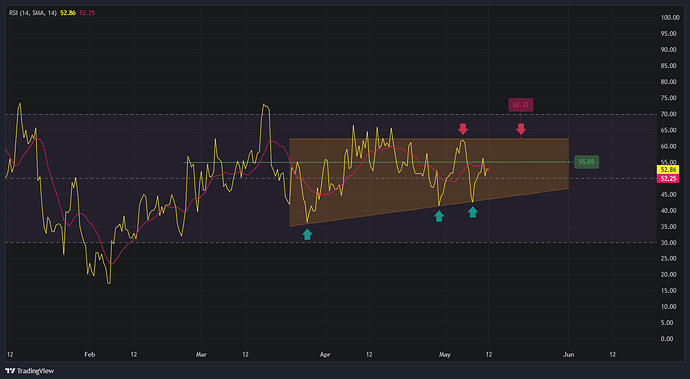This screenshot has height=379, width=690.
Task: Click the yellow 52.86 value in RSI legend
Action: [x=68, y=13]
